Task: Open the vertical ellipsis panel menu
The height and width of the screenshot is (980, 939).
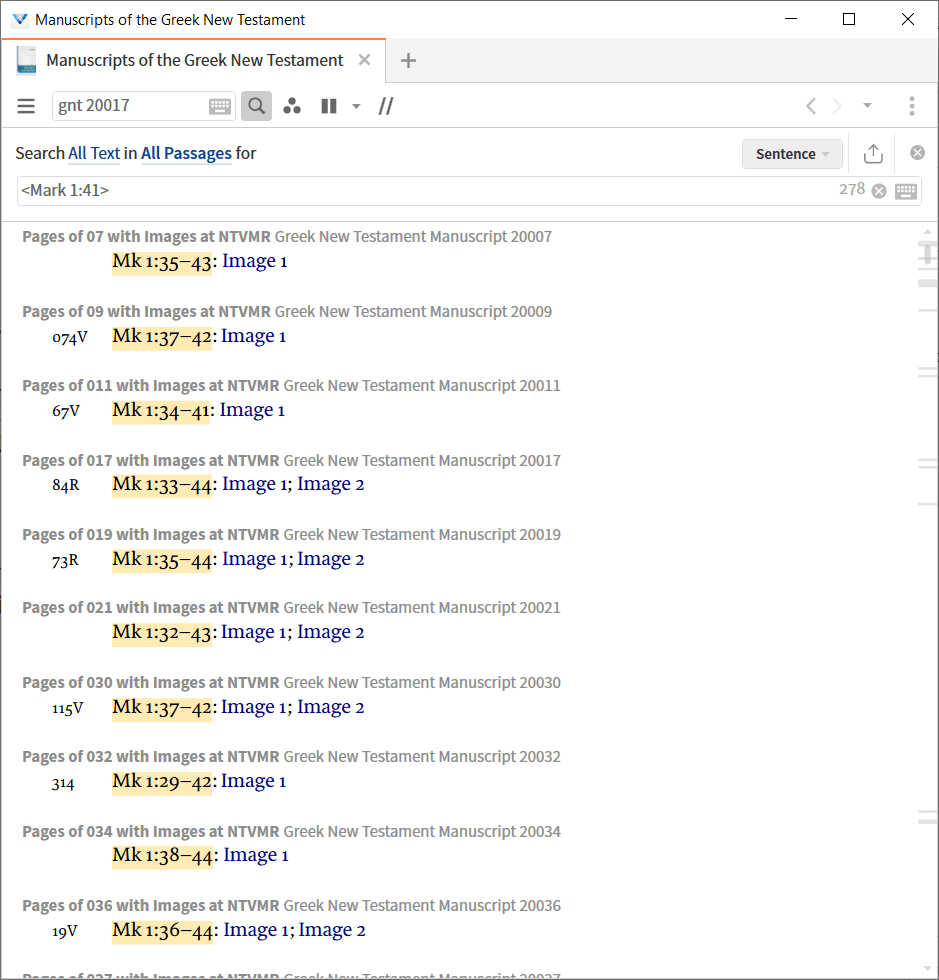Action: point(911,106)
